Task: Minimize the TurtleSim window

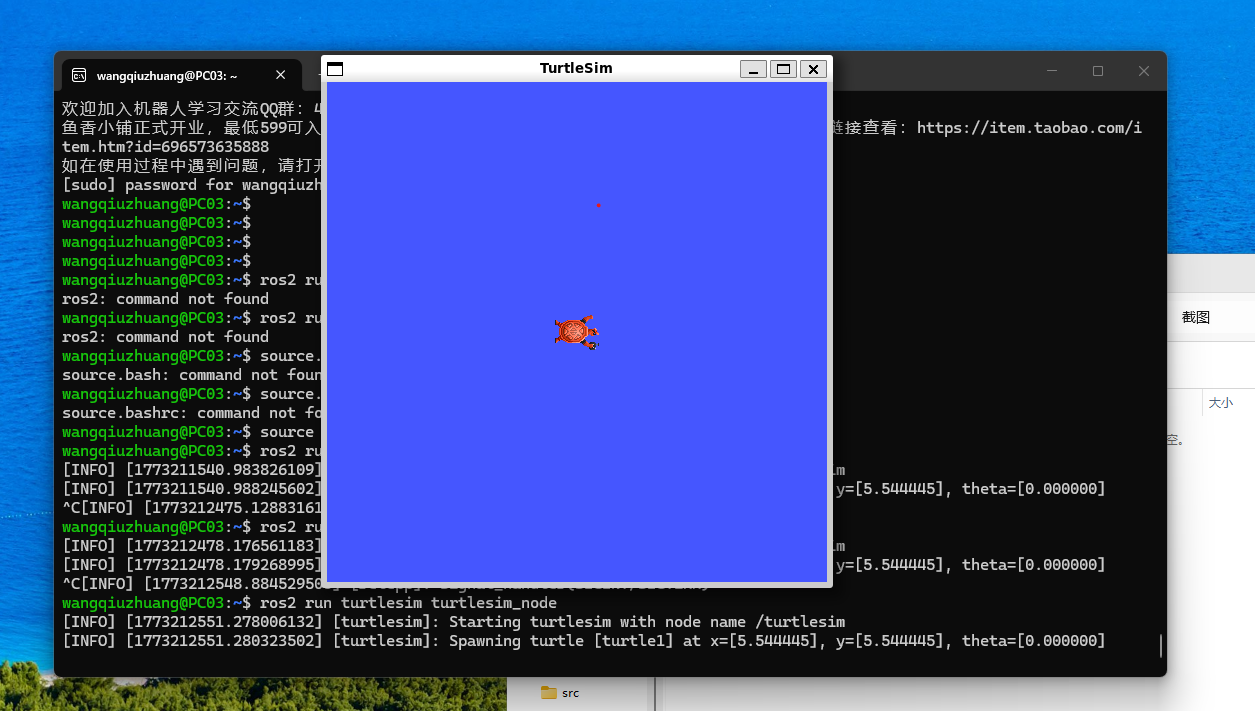Action: pyautogui.click(x=753, y=69)
